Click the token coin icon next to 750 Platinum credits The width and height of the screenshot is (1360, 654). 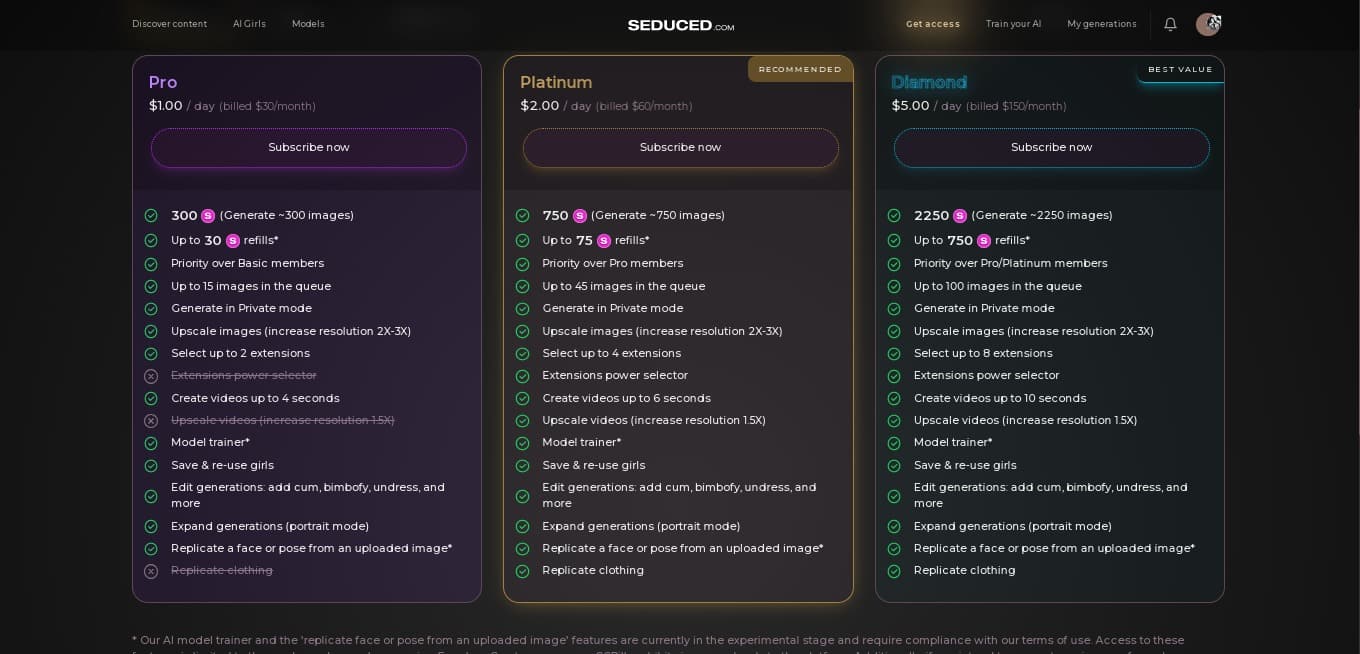pos(580,216)
